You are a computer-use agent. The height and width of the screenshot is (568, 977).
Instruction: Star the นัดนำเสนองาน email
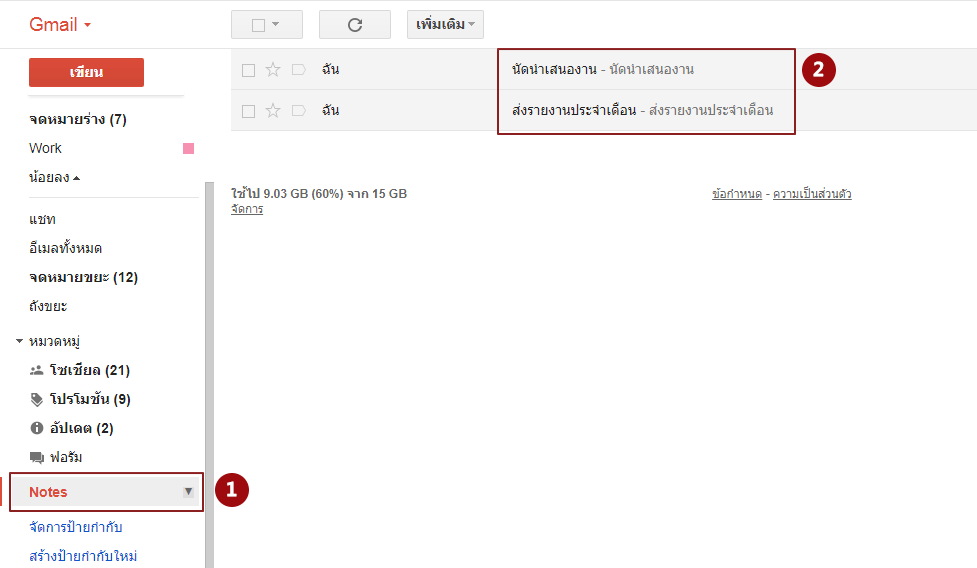tap(273, 70)
